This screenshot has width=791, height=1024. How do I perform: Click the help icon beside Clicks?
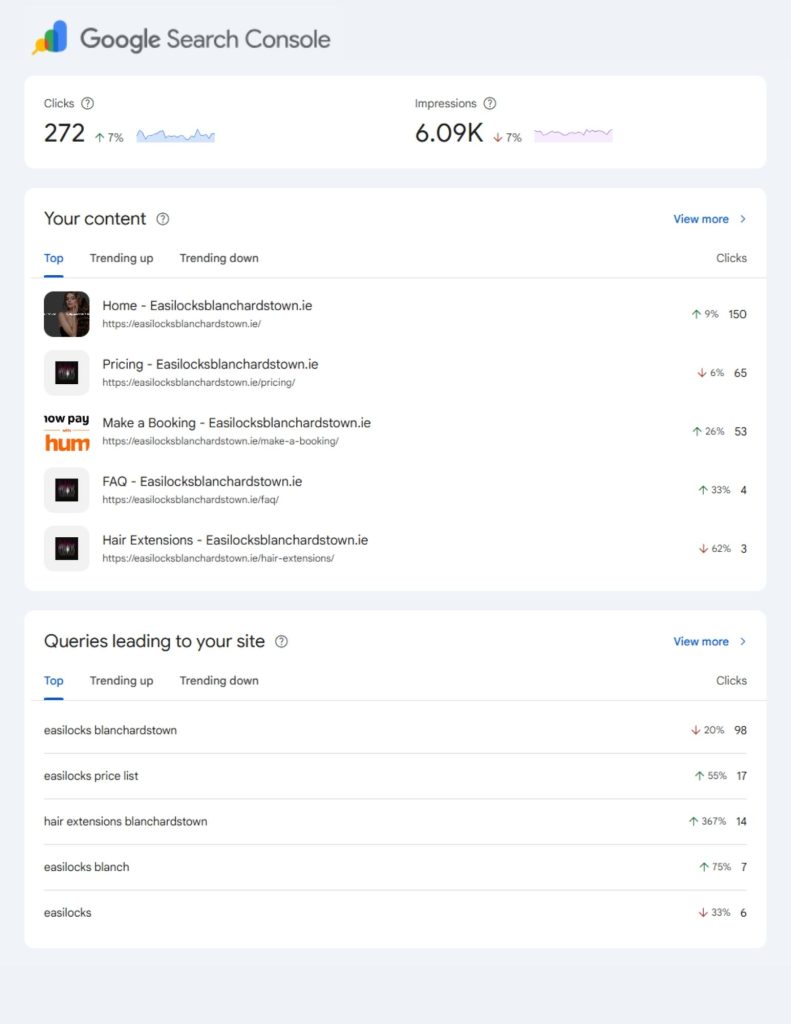pyautogui.click(x=87, y=103)
